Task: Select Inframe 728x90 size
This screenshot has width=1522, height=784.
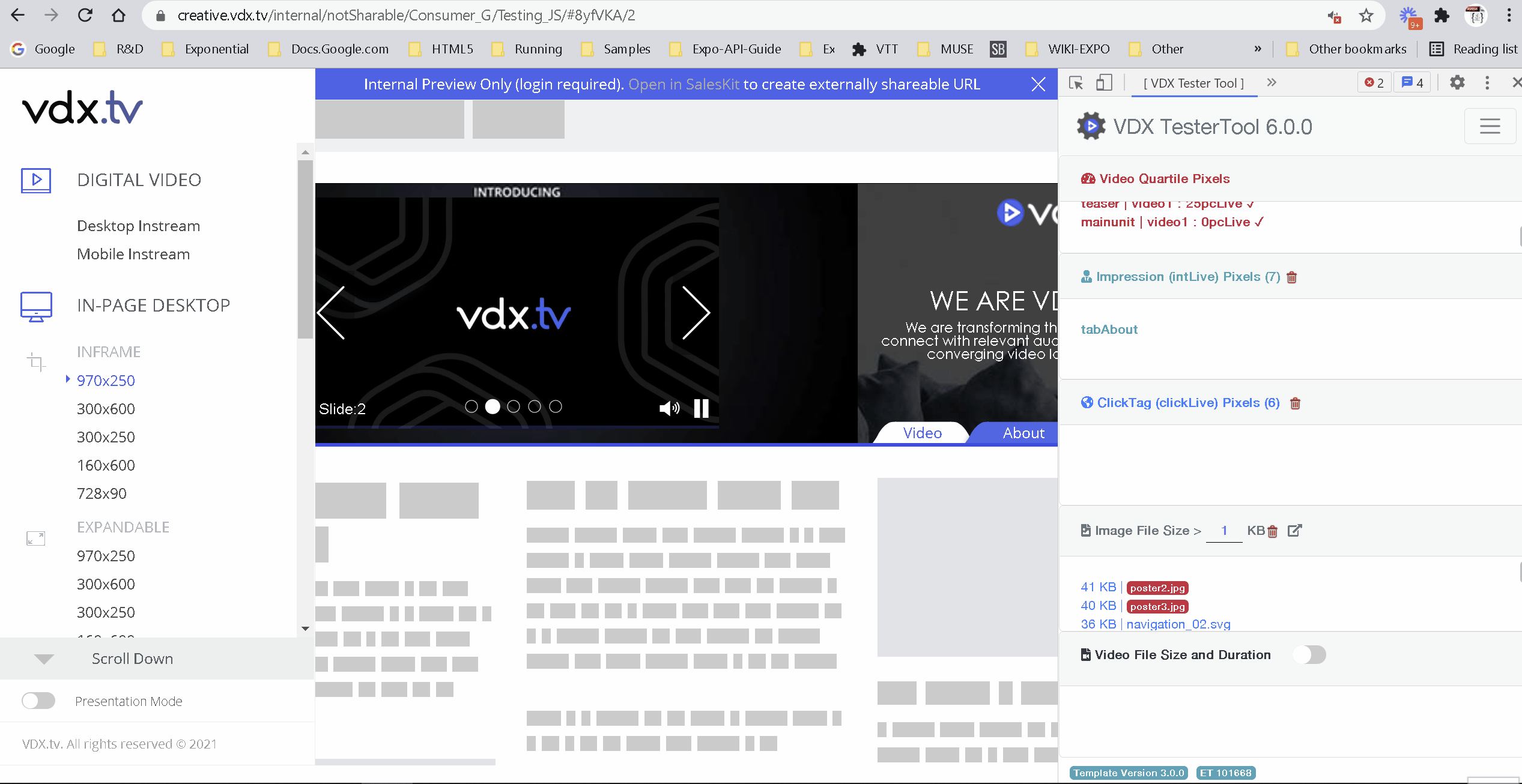Action: click(x=102, y=493)
